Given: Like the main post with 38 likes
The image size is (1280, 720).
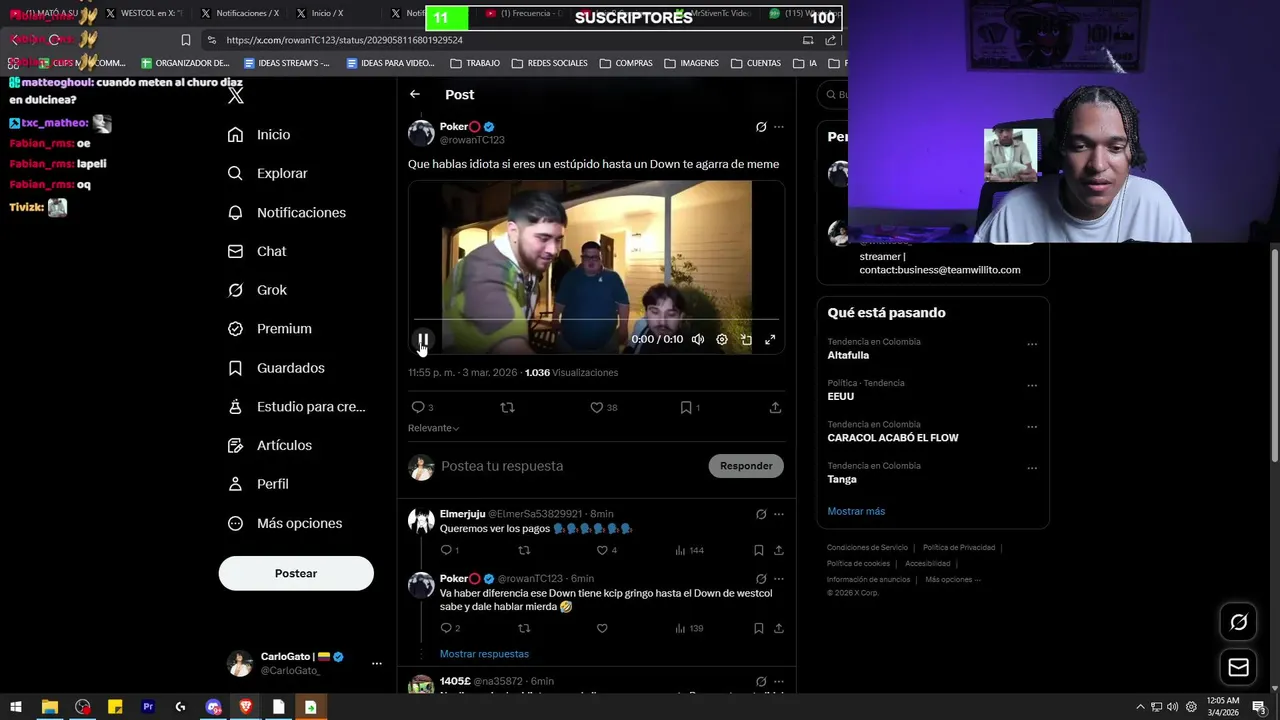Looking at the screenshot, I should point(596,407).
